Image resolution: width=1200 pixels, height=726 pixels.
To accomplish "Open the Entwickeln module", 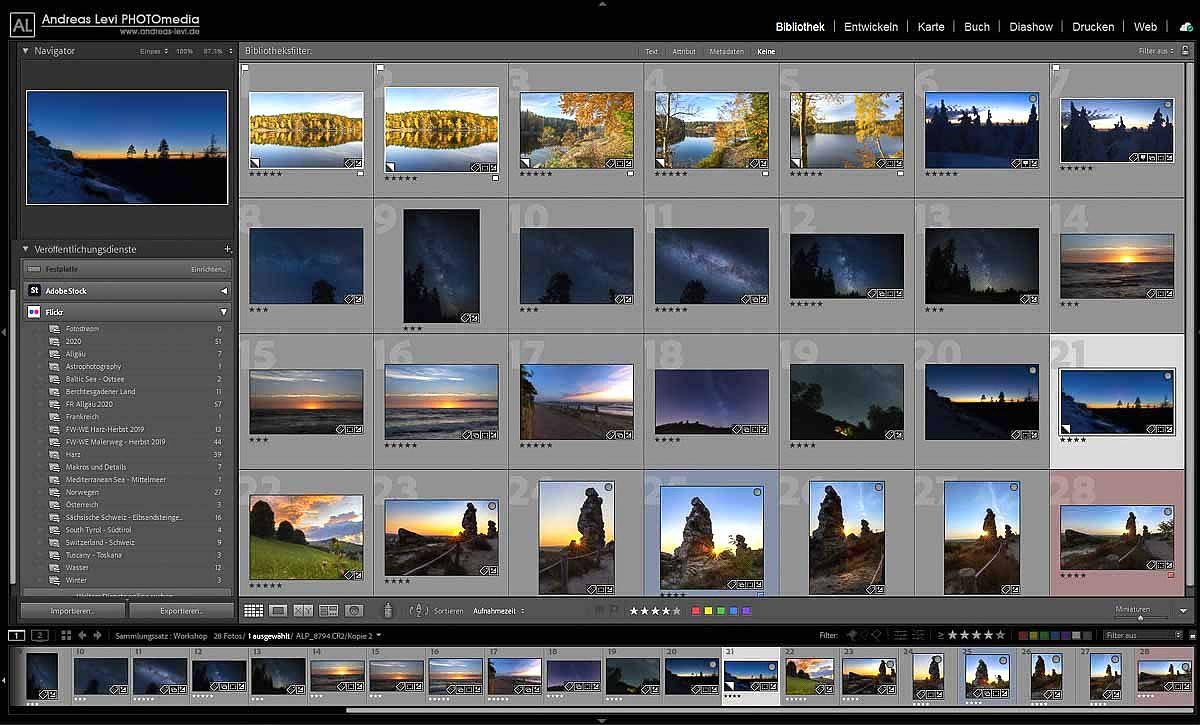I will point(870,27).
